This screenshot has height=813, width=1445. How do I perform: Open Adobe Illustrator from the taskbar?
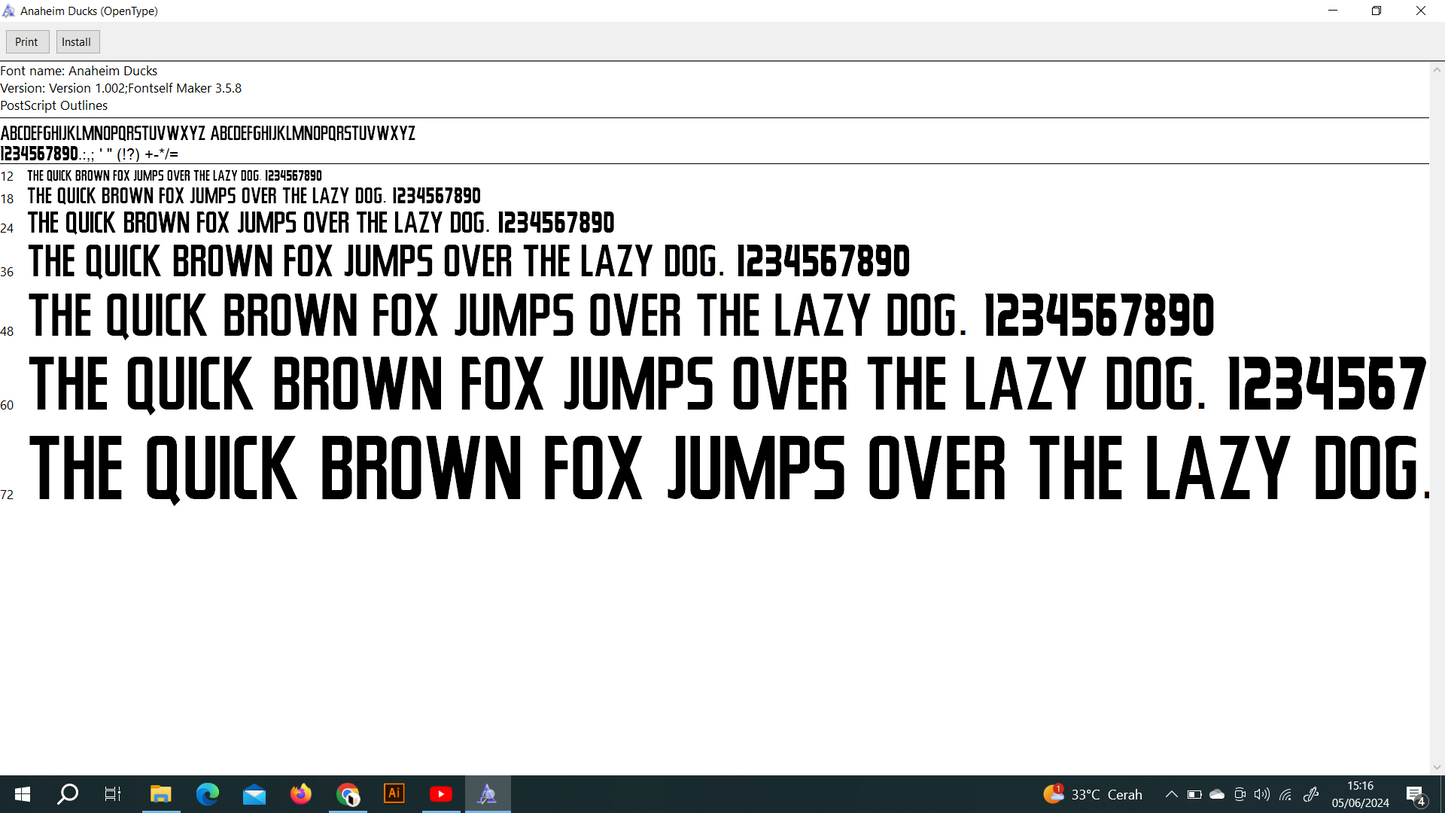click(x=394, y=794)
